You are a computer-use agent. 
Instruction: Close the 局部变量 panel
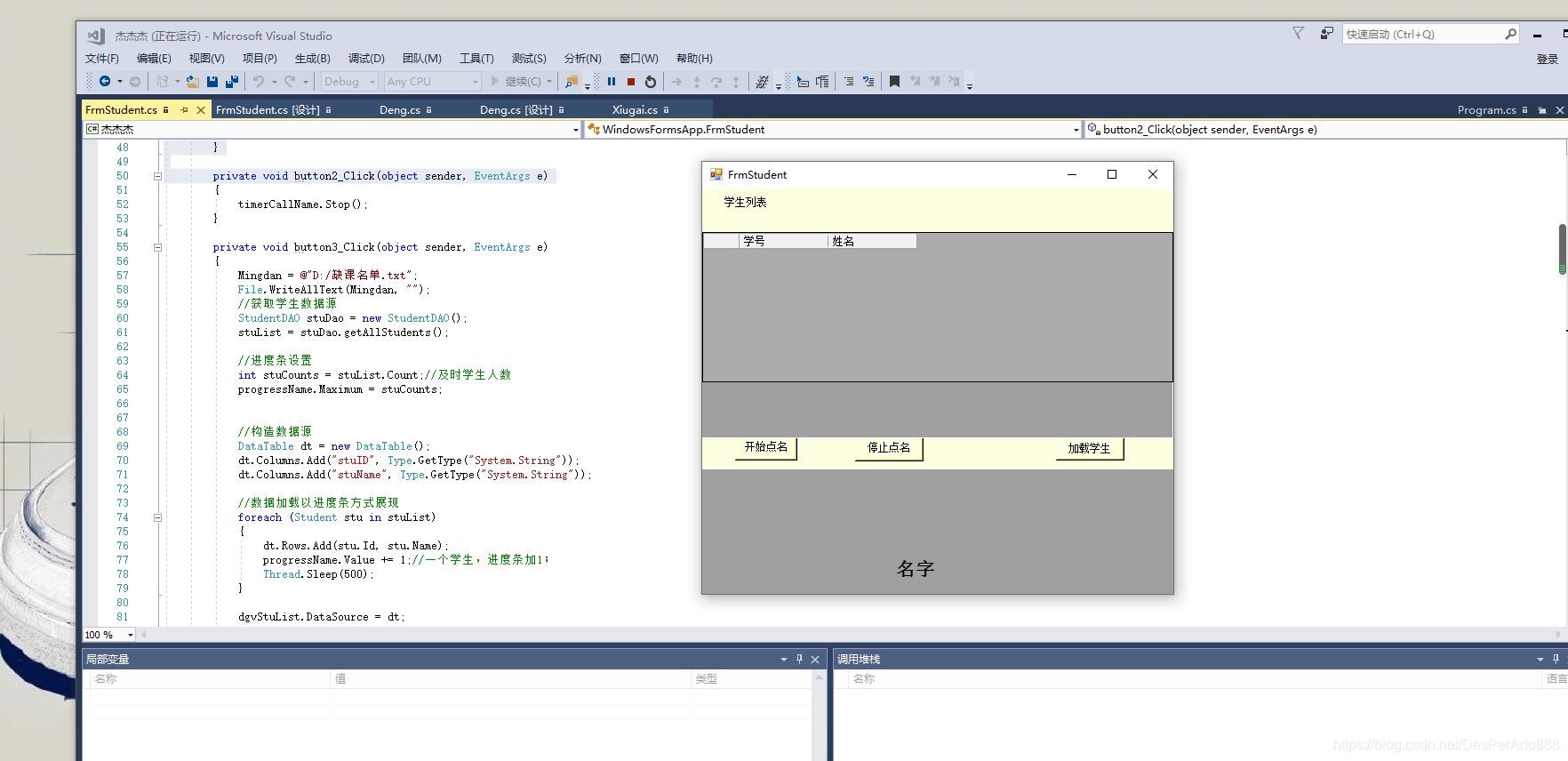[x=815, y=659]
